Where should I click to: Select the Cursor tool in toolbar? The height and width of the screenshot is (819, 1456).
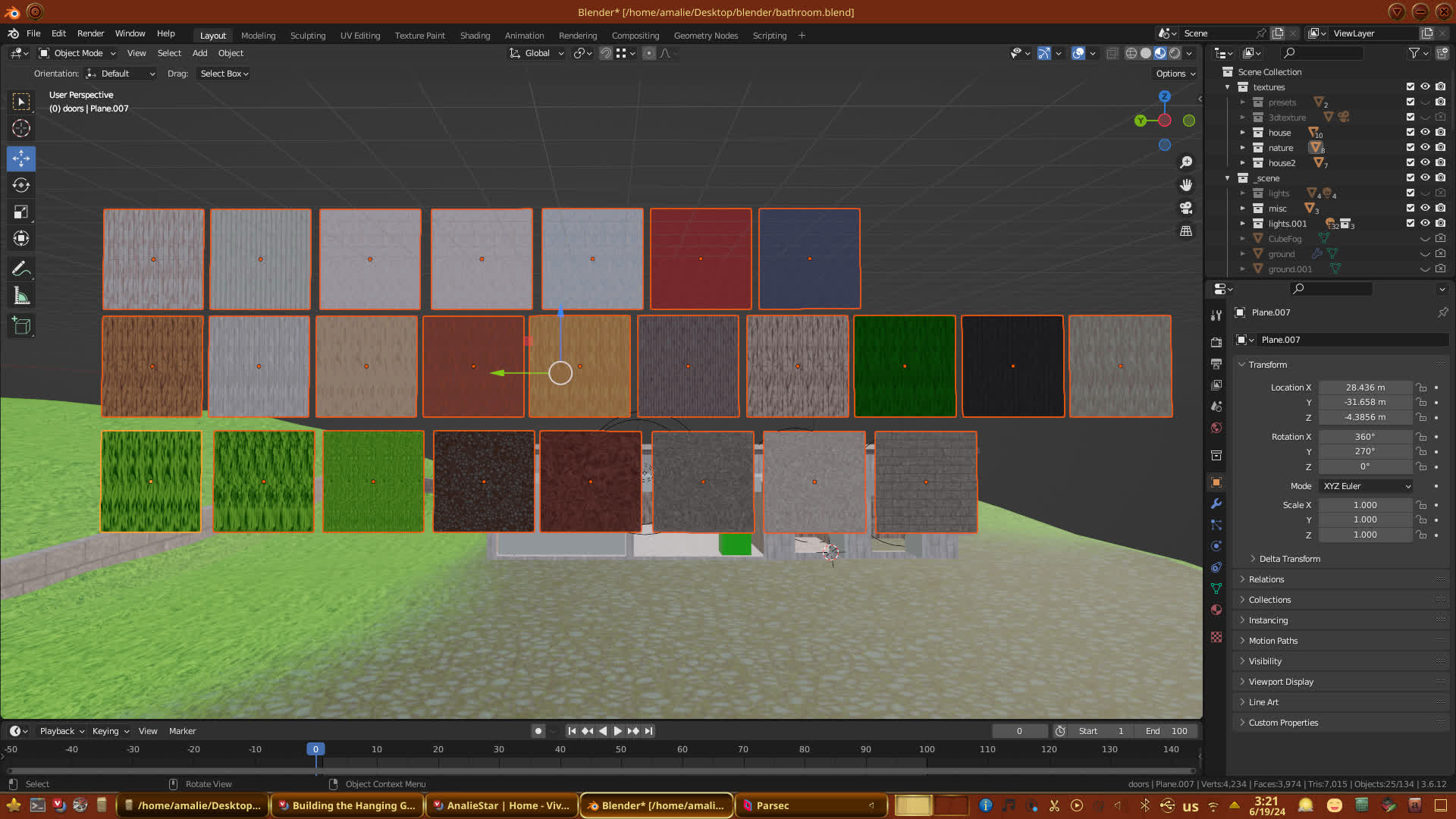(21, 128)
